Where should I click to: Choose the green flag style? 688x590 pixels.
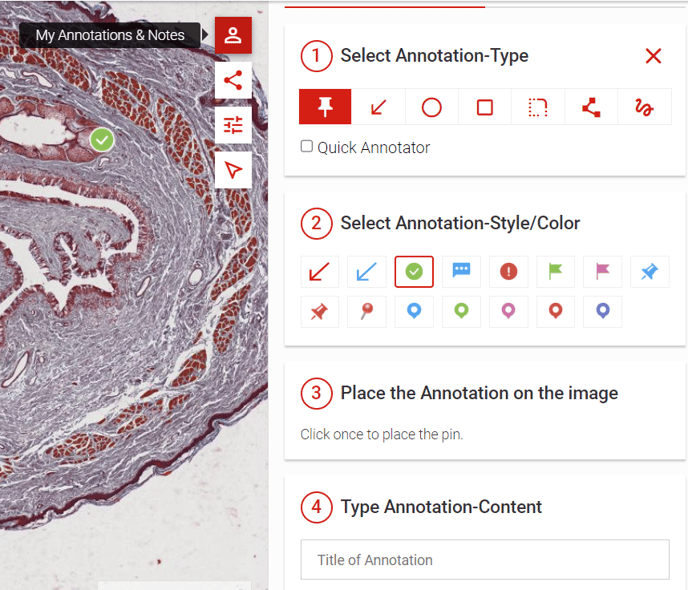(x=555, y=272)
